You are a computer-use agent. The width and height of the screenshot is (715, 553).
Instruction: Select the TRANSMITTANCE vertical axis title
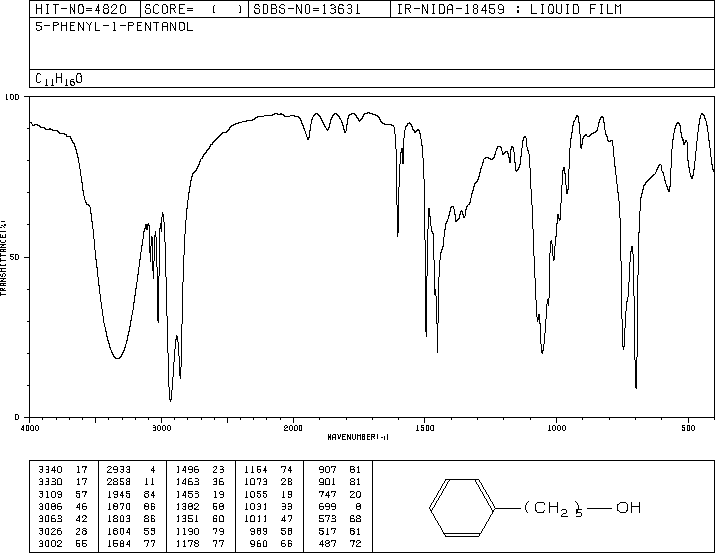[3, 258]
